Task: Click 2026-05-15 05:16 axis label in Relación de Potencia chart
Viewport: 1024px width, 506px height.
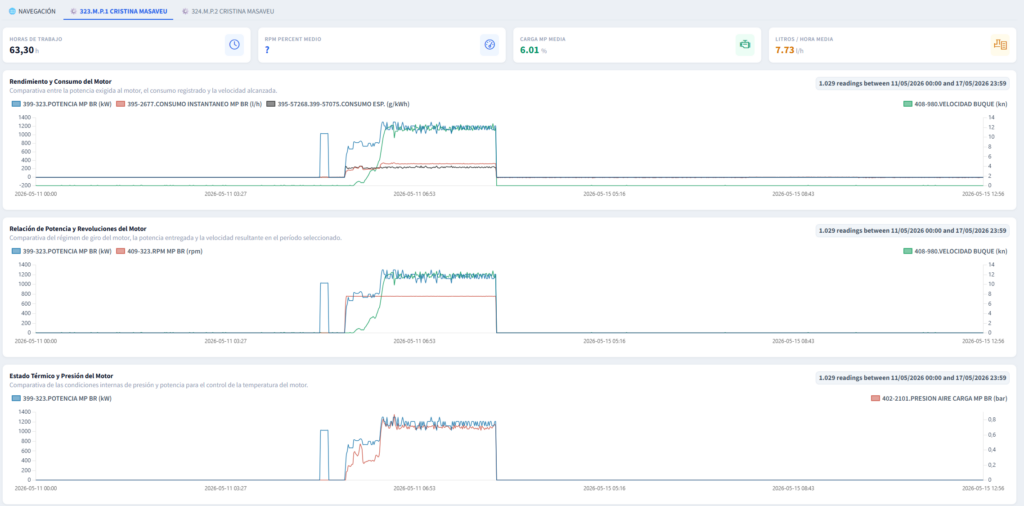Action: (605, 341)
